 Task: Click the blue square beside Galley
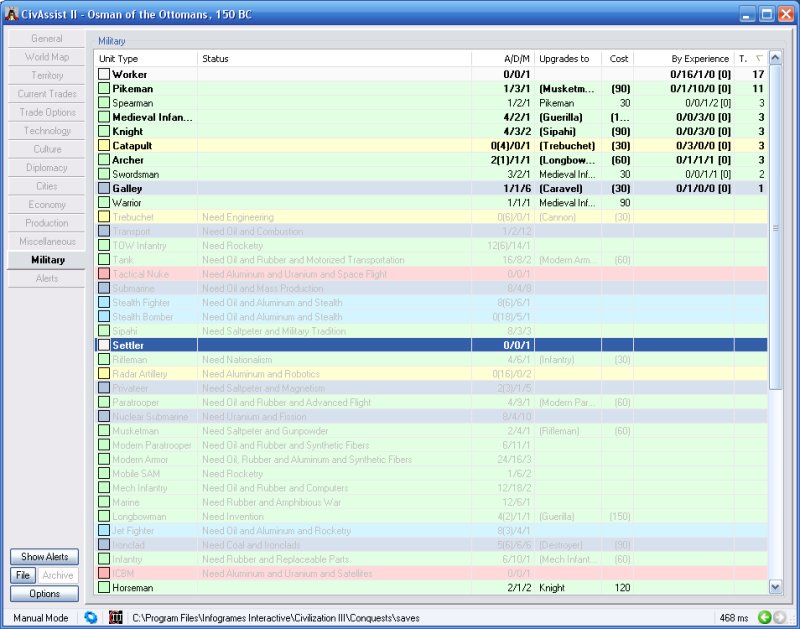pyautogui.click(x=104, y=188)
